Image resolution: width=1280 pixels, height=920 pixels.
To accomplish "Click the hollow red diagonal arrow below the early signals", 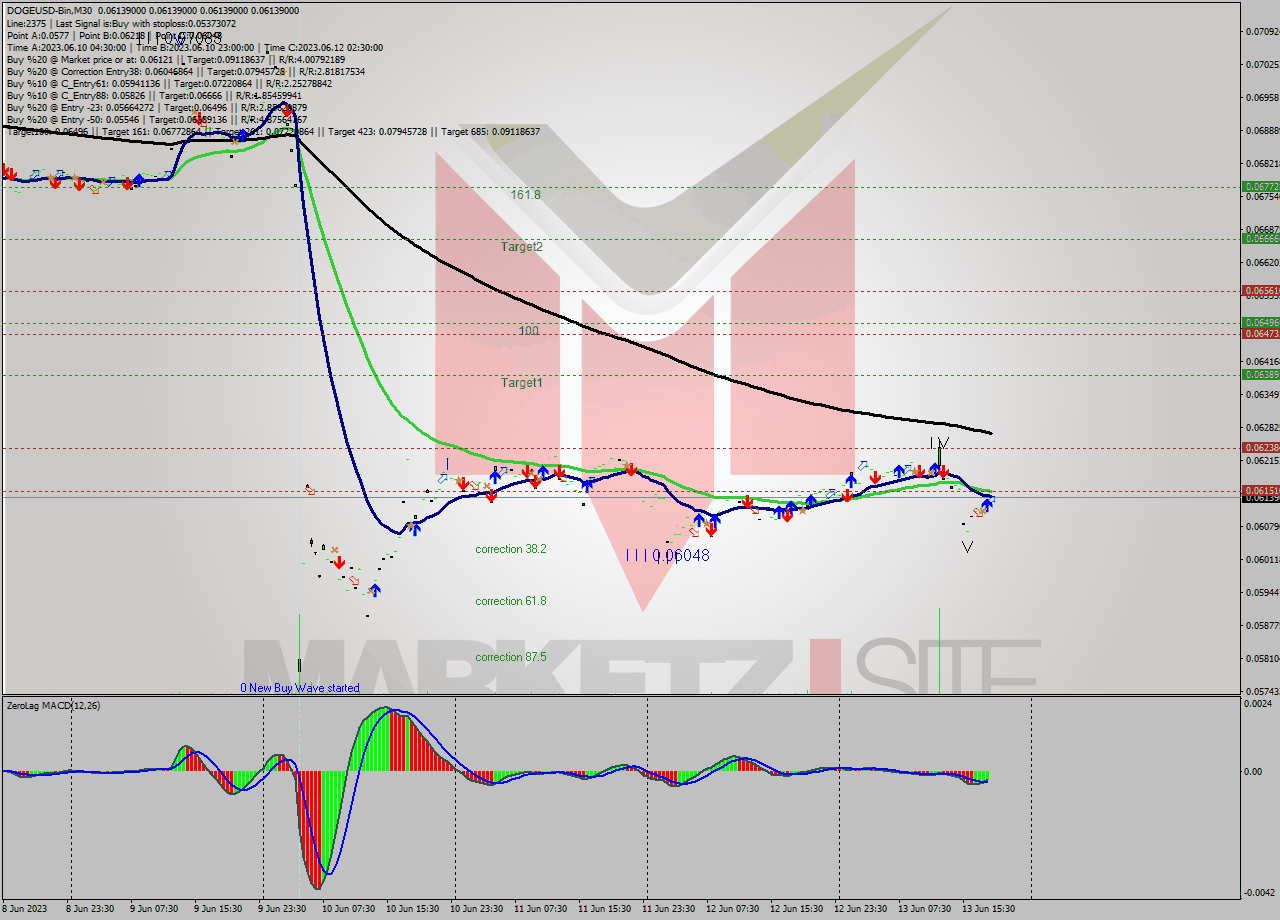I will (x=93, y=189).
